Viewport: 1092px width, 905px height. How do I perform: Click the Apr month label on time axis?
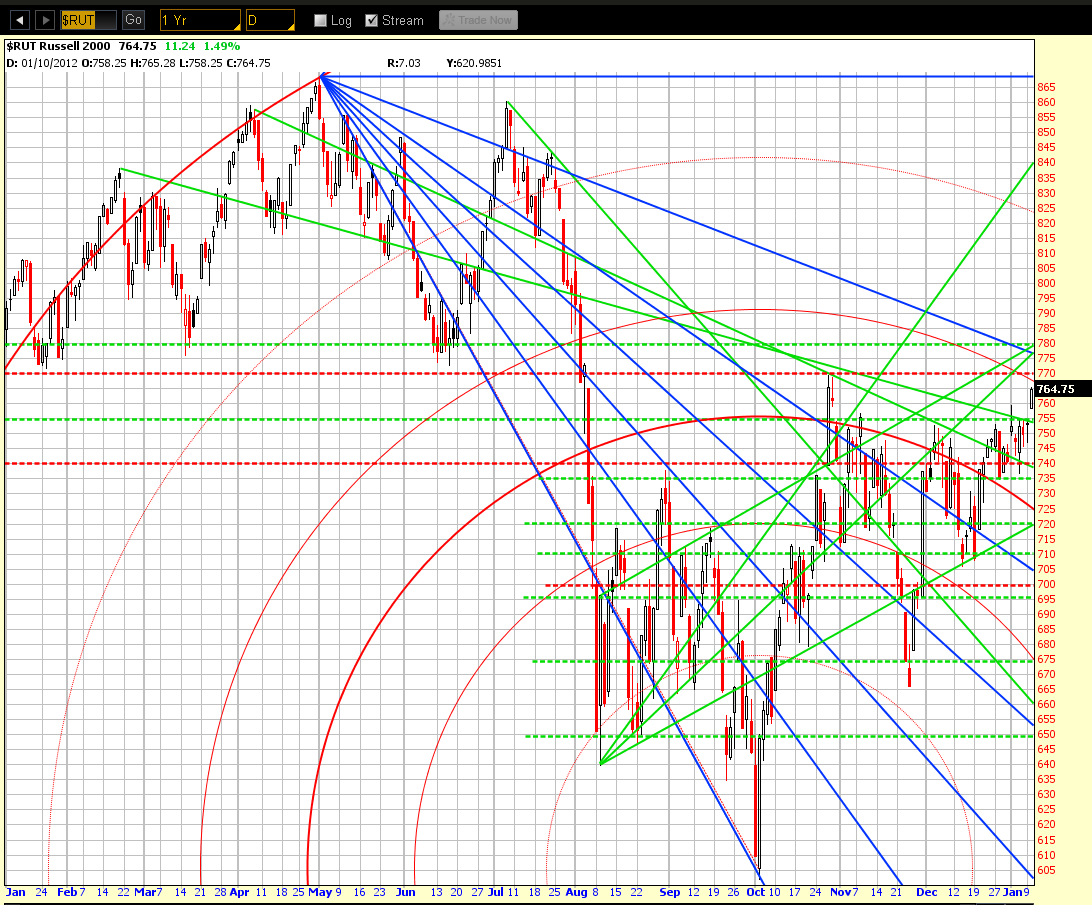point(239,892)
